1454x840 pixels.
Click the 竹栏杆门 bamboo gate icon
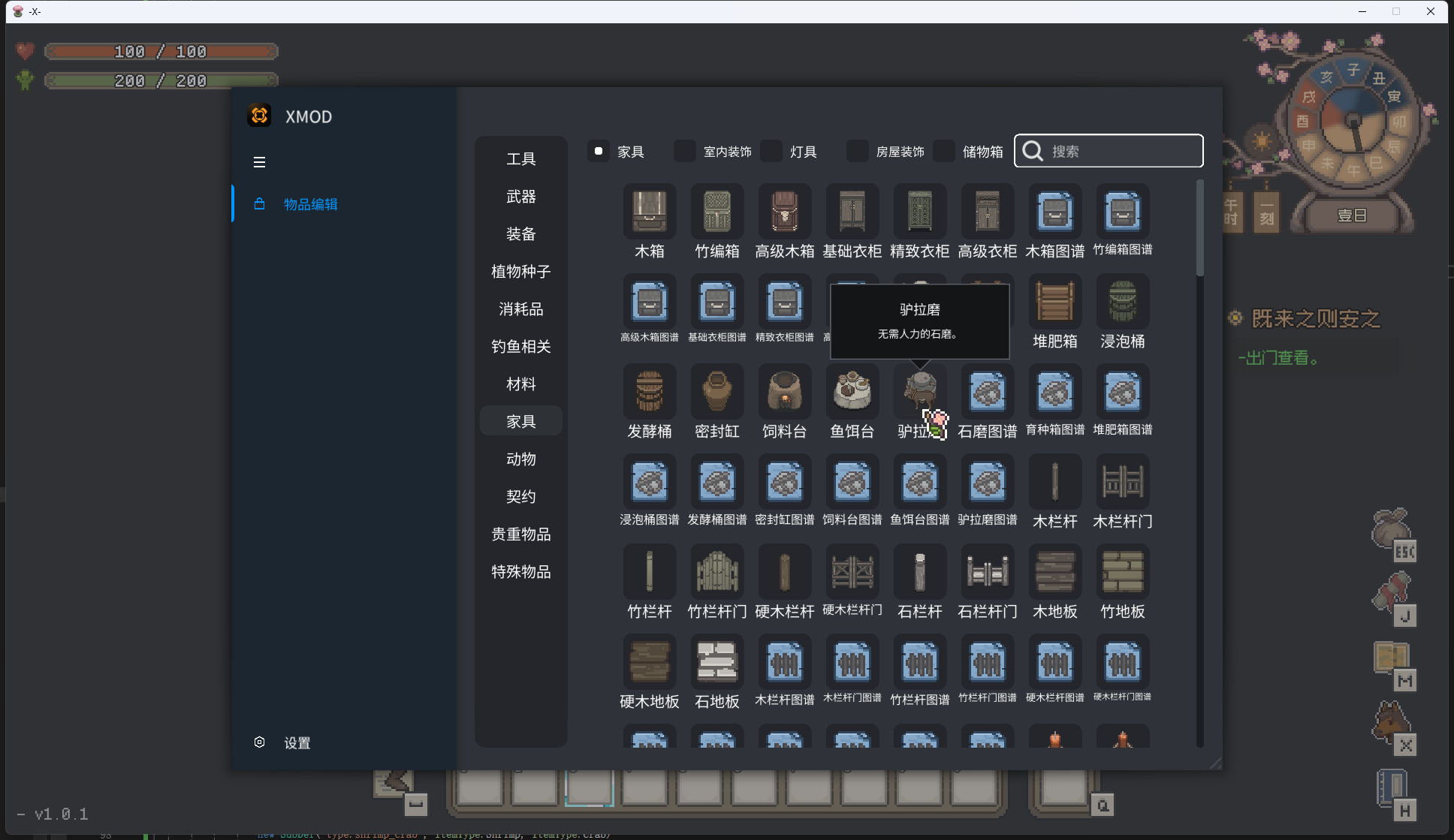click(x=716, y=571)
